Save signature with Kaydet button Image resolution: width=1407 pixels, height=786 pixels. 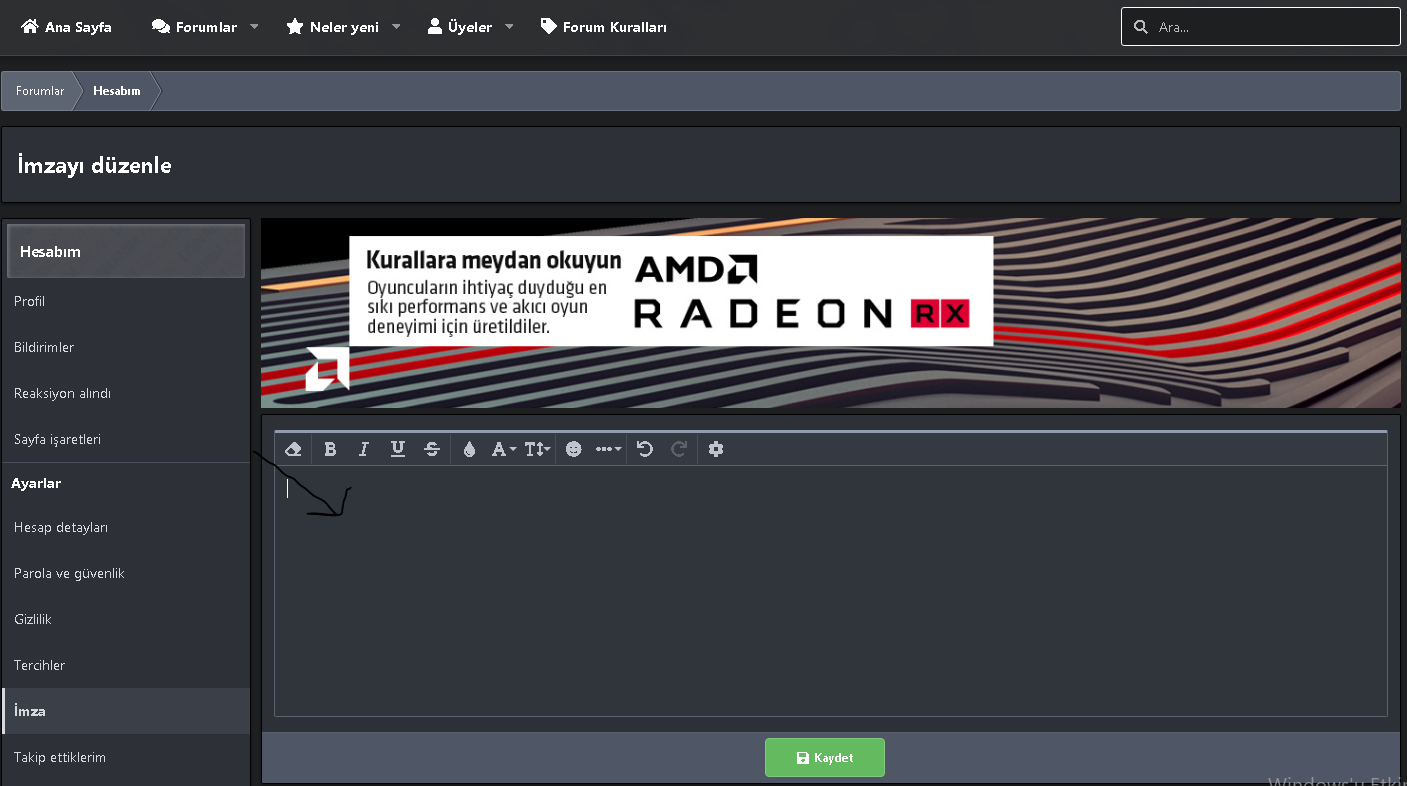[x=825, y=758]
